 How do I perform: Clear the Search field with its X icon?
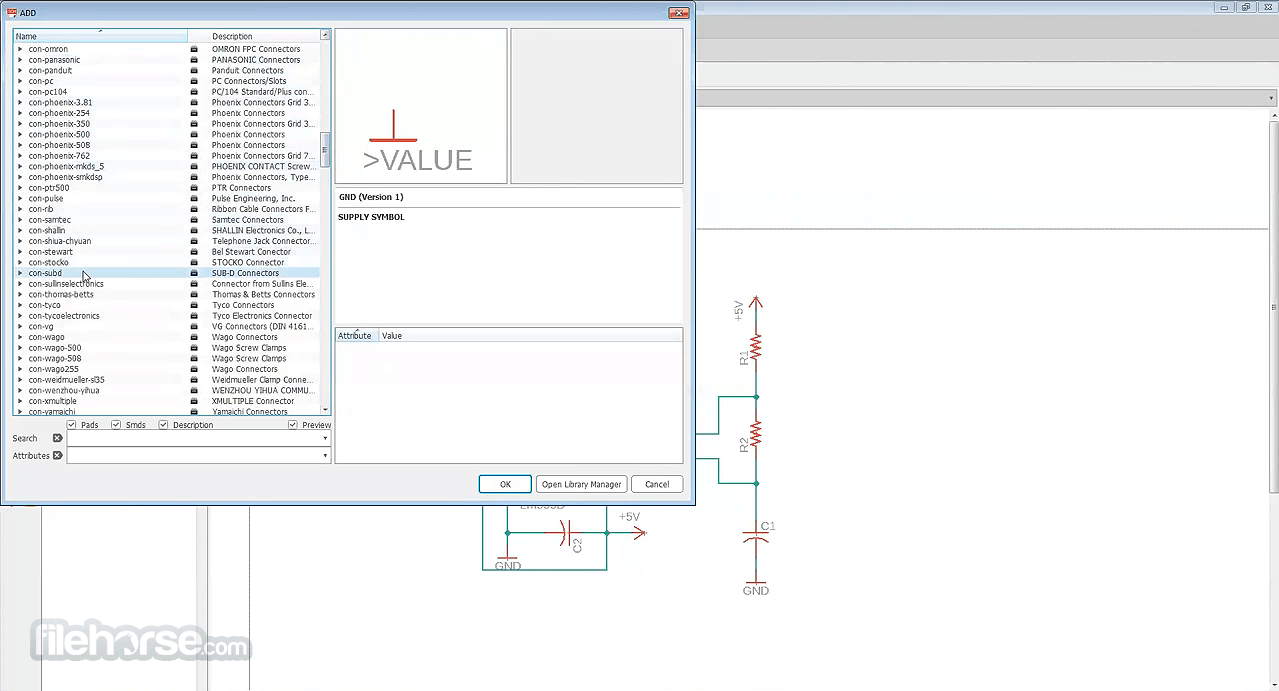point(57,438)
